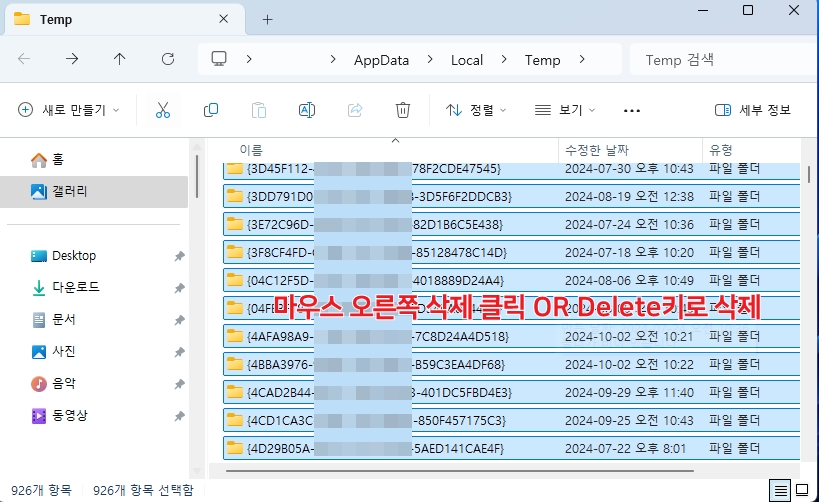819x502 pixels.
Task: Open 사진 in quick access
Action: pyautogui.click(x=53, y=352)
